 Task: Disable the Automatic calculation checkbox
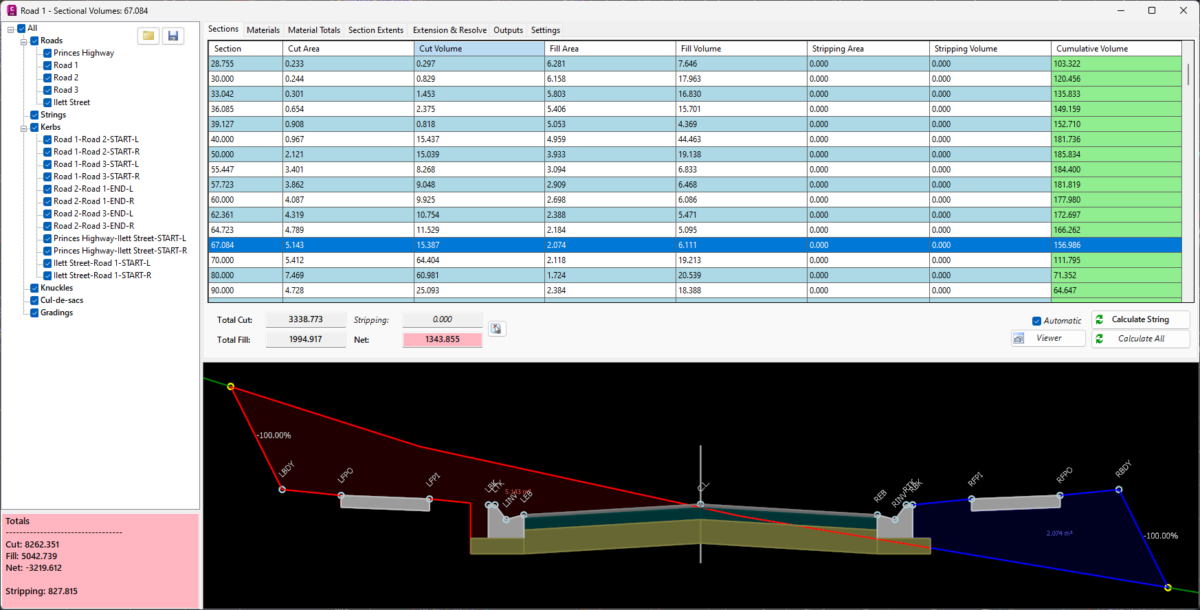click(x=1036, y=321)
